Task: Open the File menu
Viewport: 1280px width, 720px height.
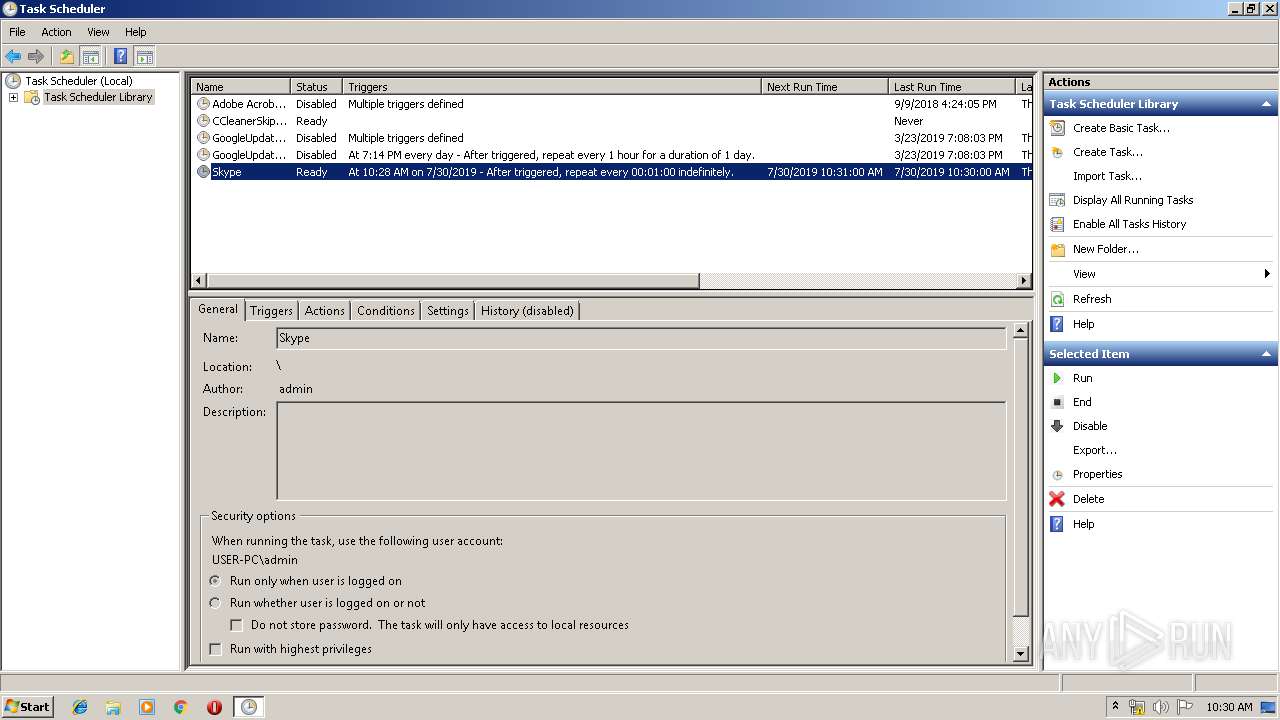Action: coord(17,32)
